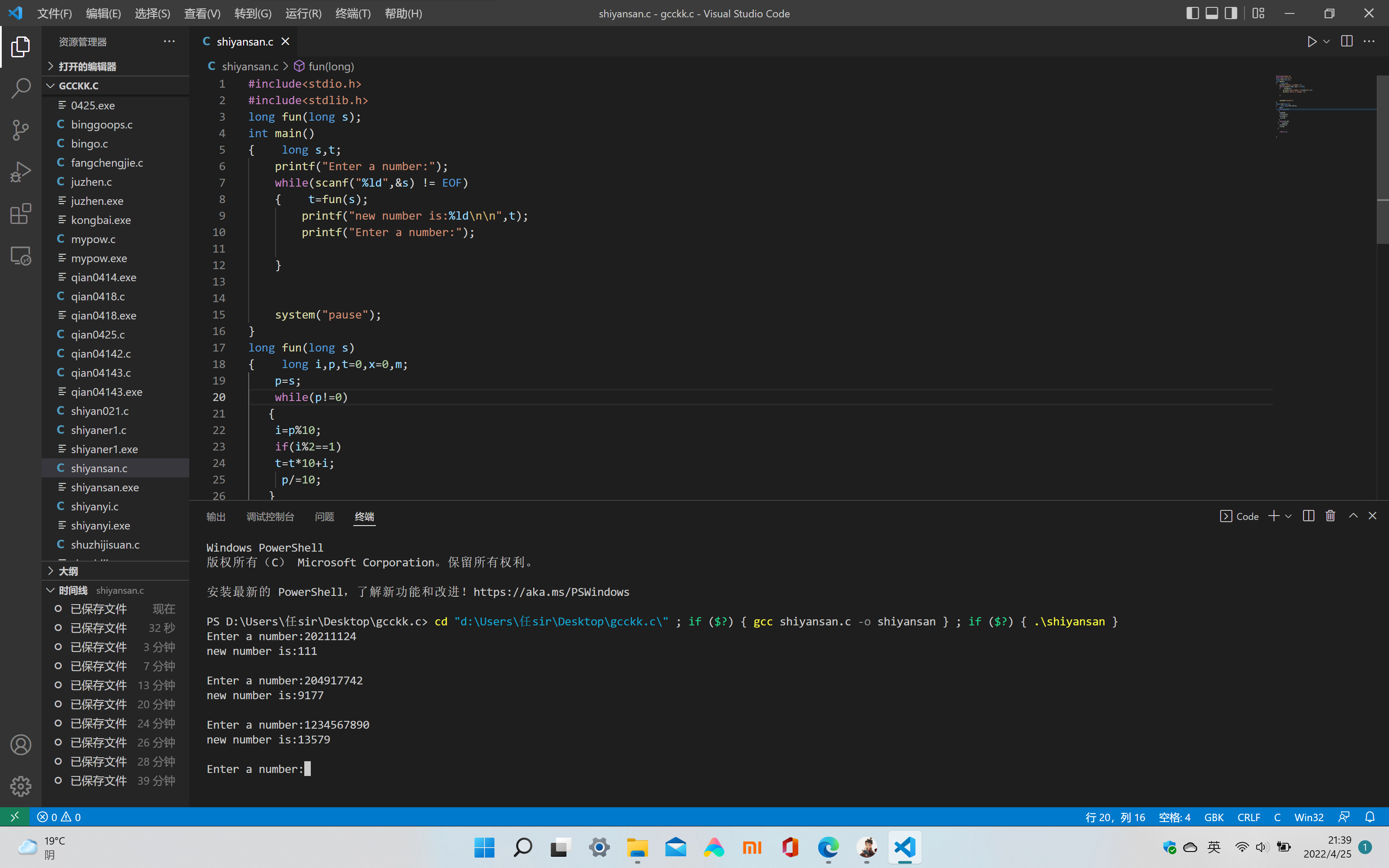Open the new terminal launch profile dropdown
The width and height of the screenshot is (1389, 868).
(x=1288, y=516)
